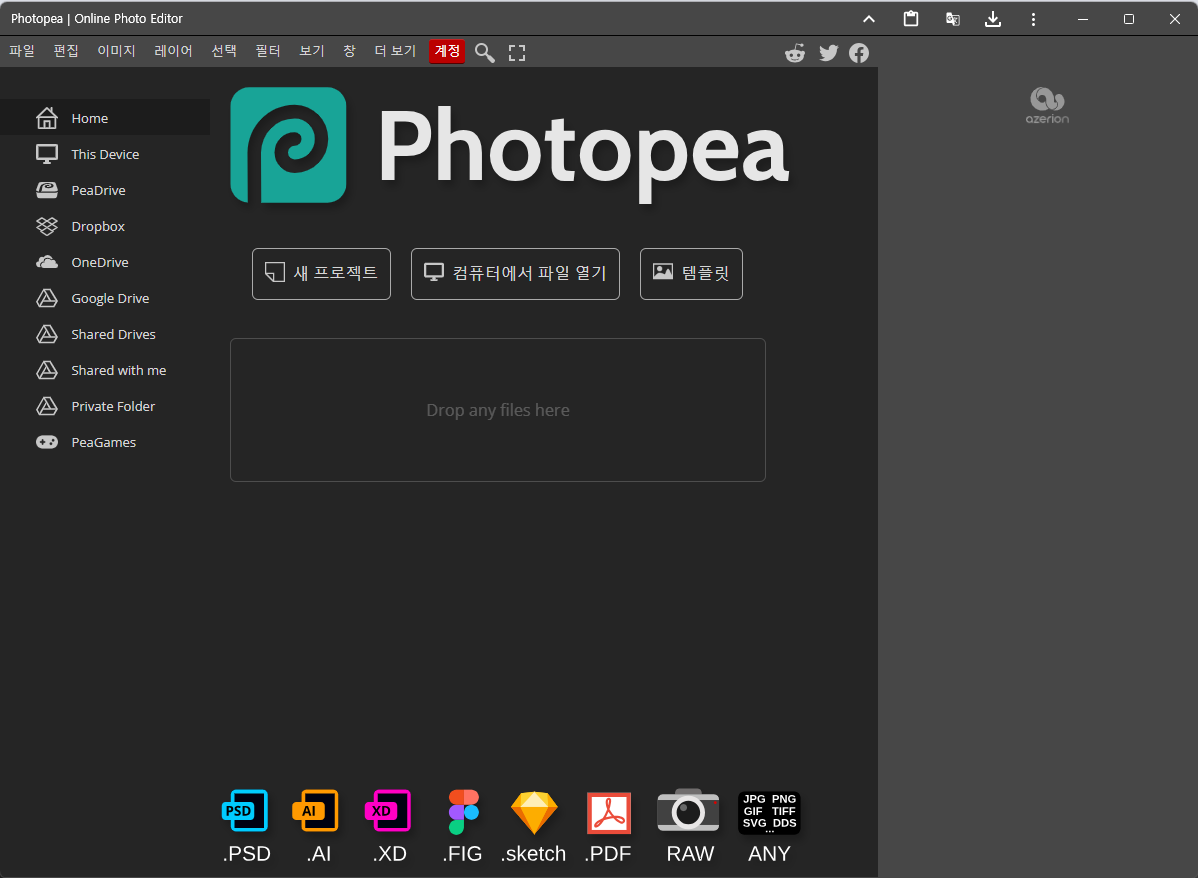Click the This Device monitor icon
This screenshot has width=1198, height=878.
click(x=47, y=154)
